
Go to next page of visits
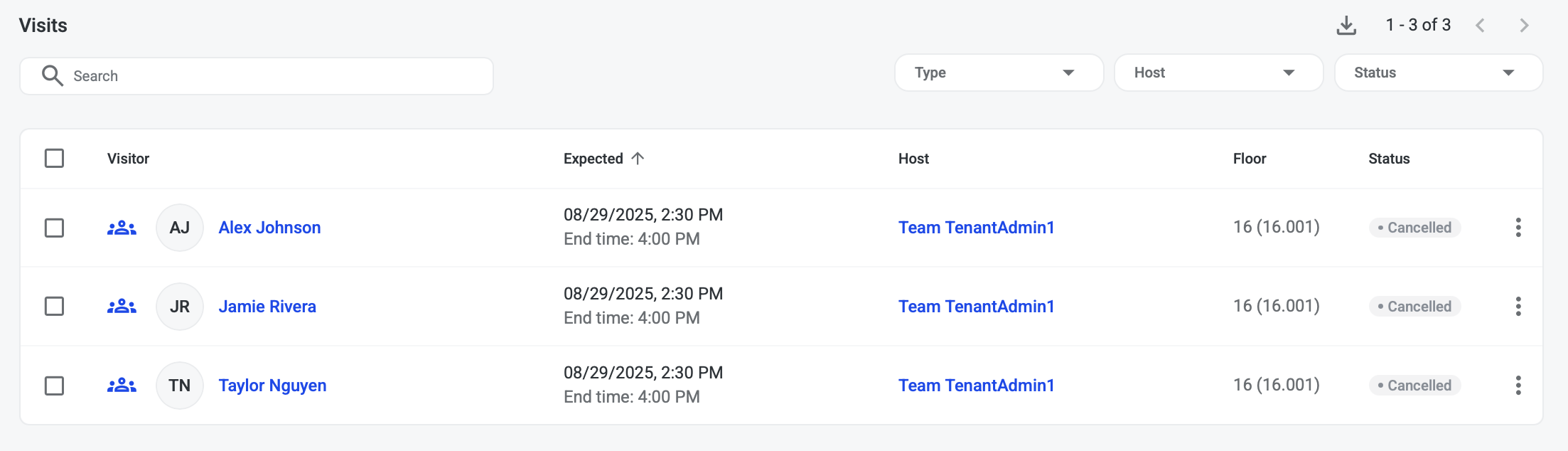pyautogui.click(x=1523, y=26)
